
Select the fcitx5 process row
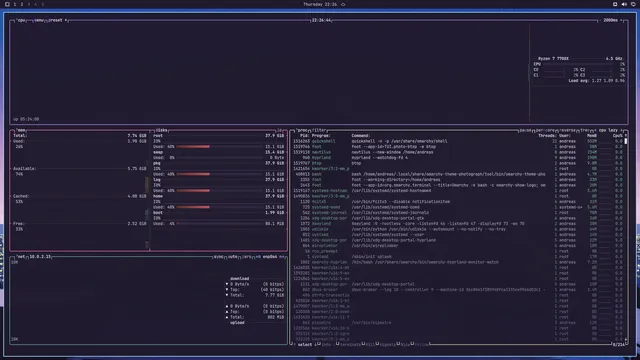(458, 202)
